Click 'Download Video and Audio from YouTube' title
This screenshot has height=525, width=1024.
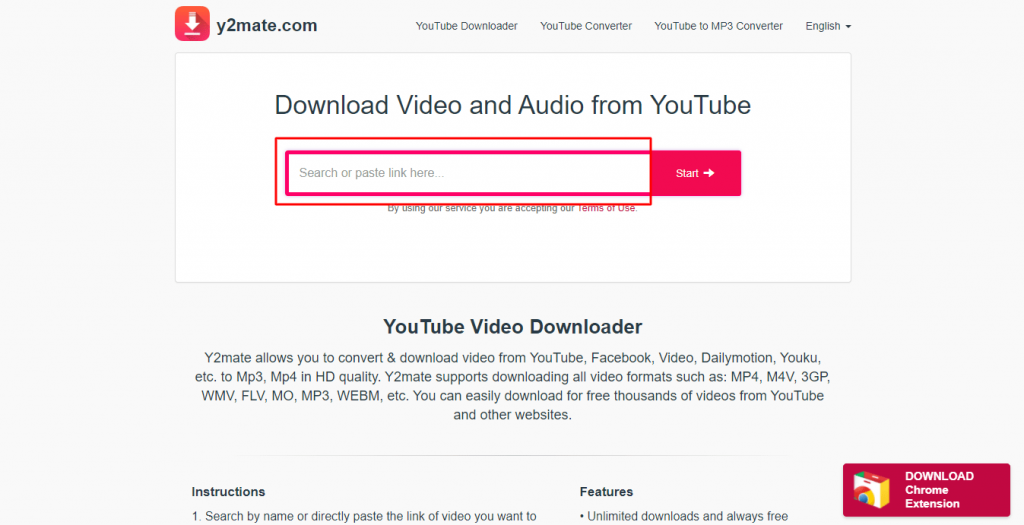tap(513, 105)
